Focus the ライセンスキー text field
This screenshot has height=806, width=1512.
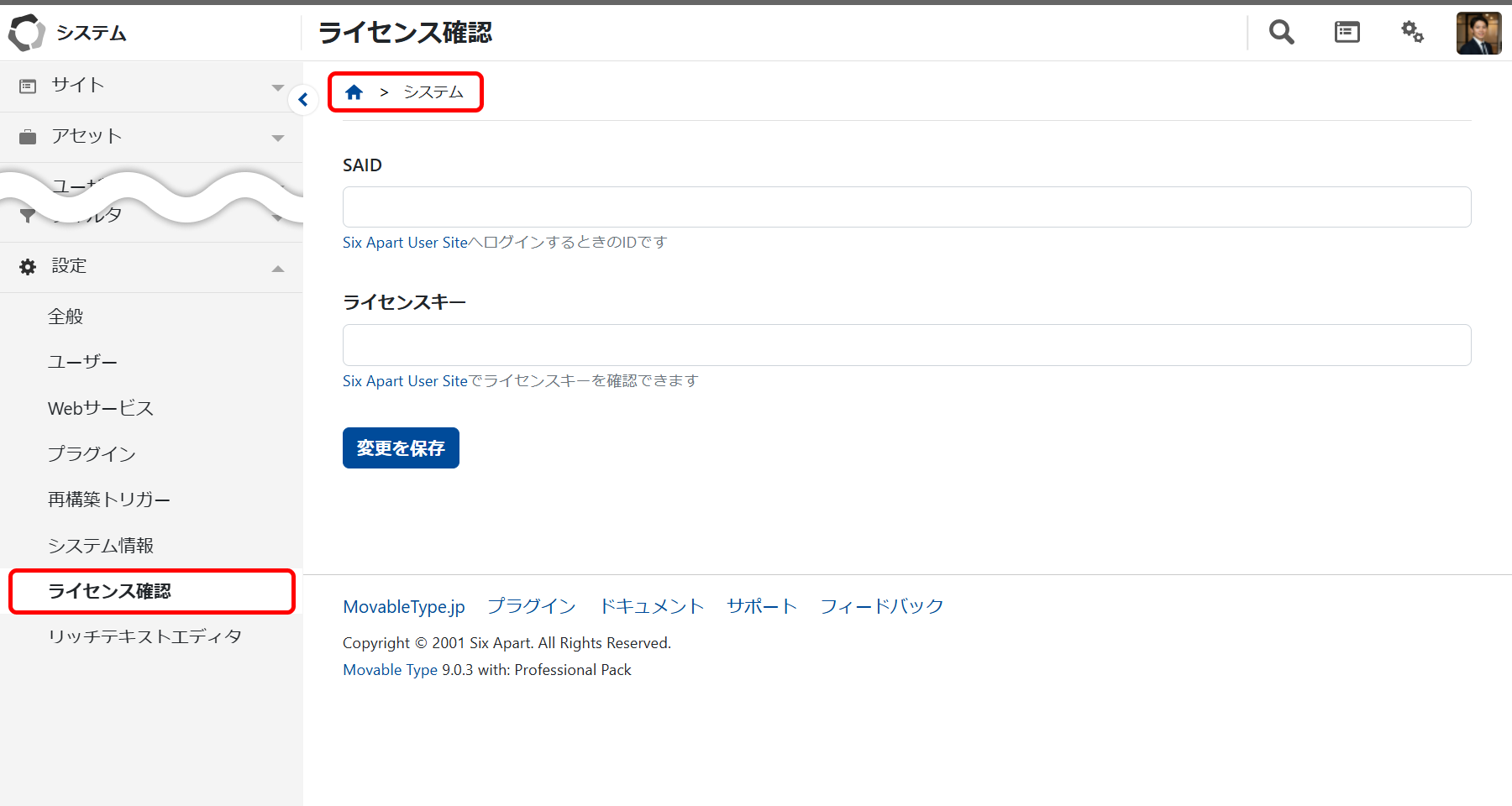(906, 345)
